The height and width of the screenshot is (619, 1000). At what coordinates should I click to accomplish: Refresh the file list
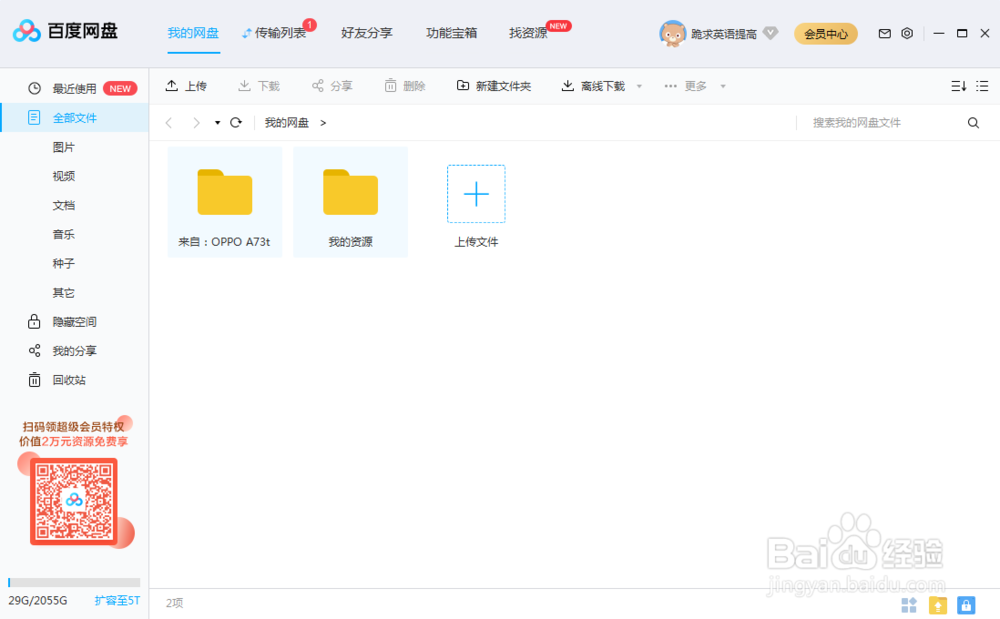pos(236,122)
